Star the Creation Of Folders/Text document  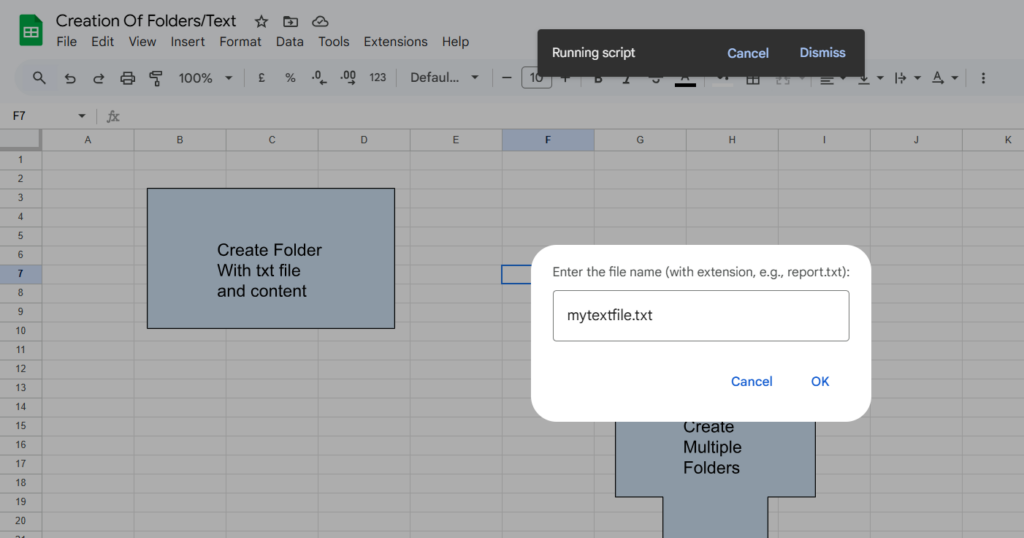(x=261, y=22)
